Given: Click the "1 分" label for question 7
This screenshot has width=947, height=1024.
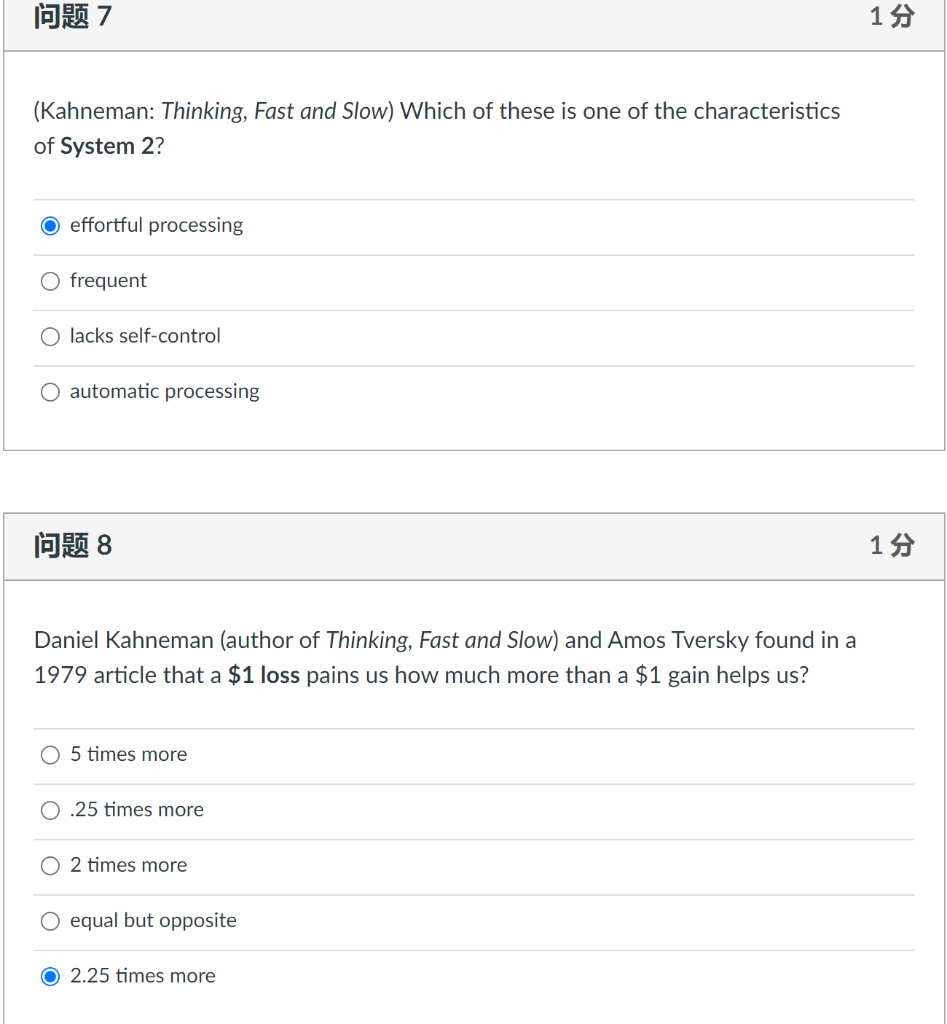Looking at the screenshot, I should point(890,16).
